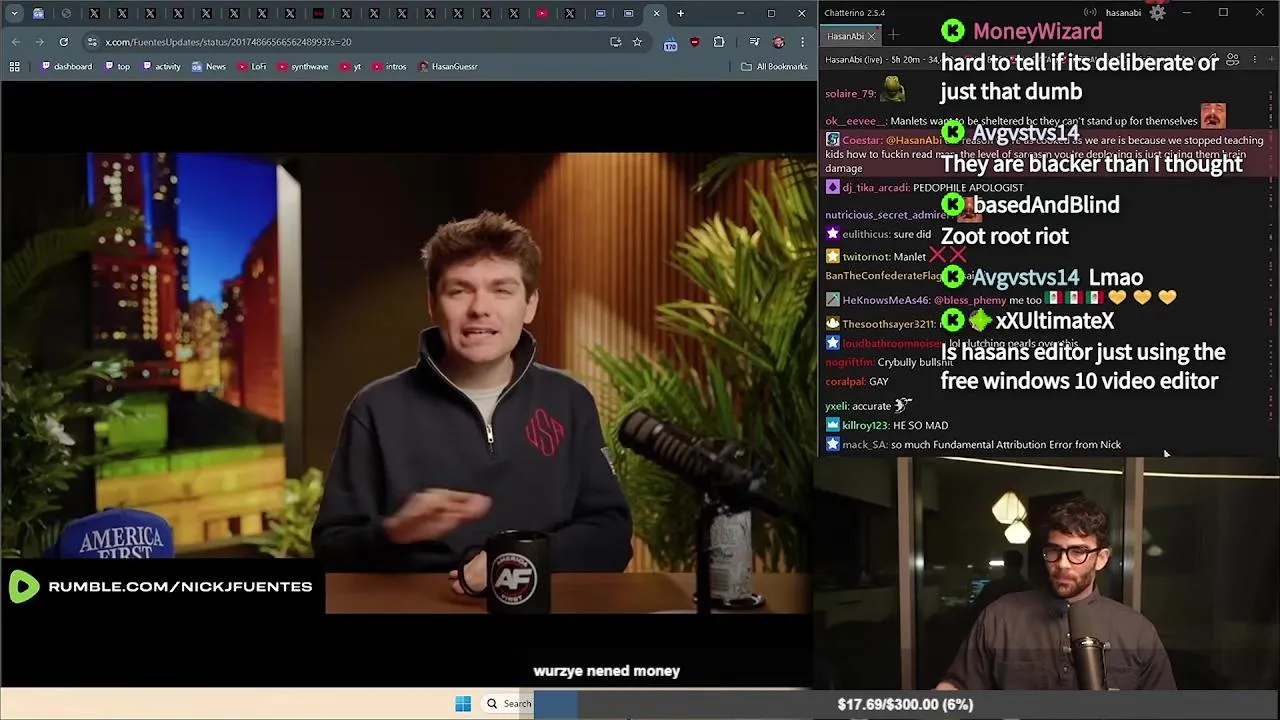This screenshot has height=720, width=1280.
Task: Switch to the dark red-logo browser tab
Action: [x=318, y=13]
